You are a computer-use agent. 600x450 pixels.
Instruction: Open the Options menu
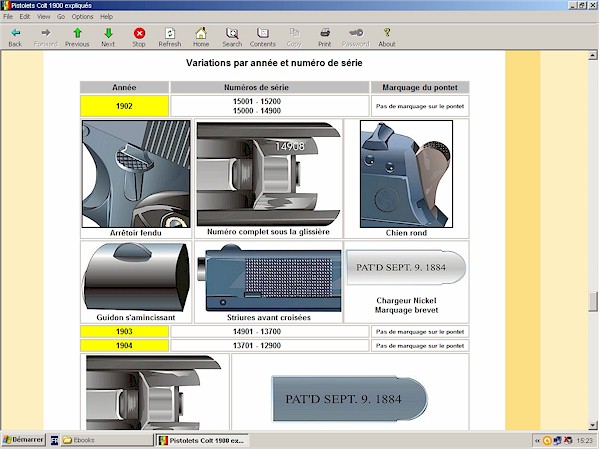pos(82,16)
